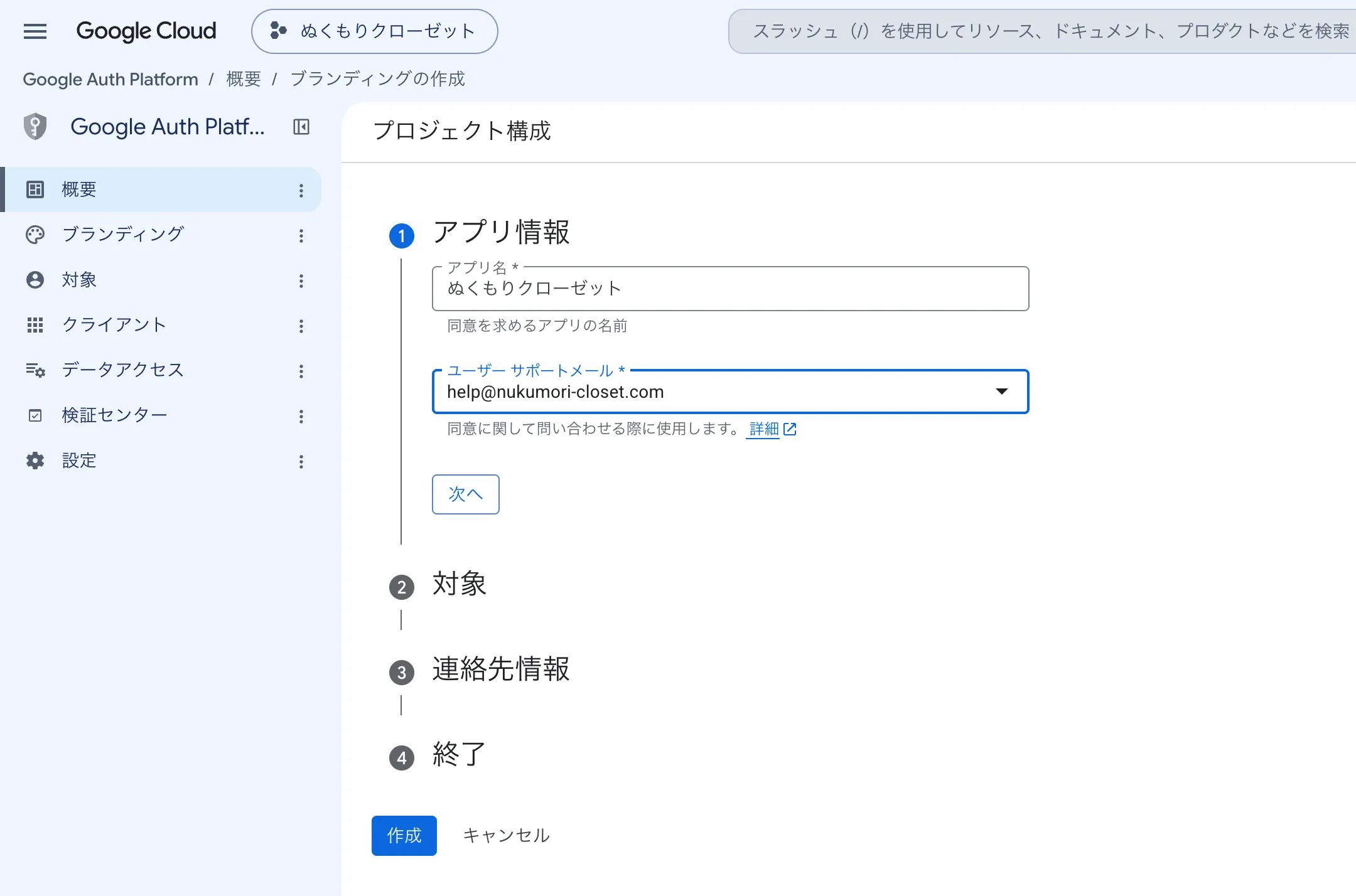
Task: Click the 概要 dashboard icon
Action: (x=35, y=189)
